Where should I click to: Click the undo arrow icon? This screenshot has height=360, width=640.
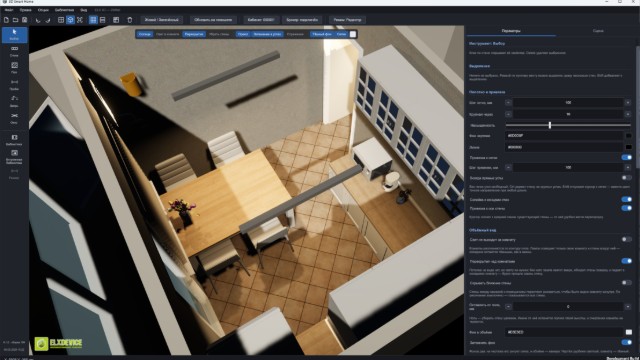point(38,20)
